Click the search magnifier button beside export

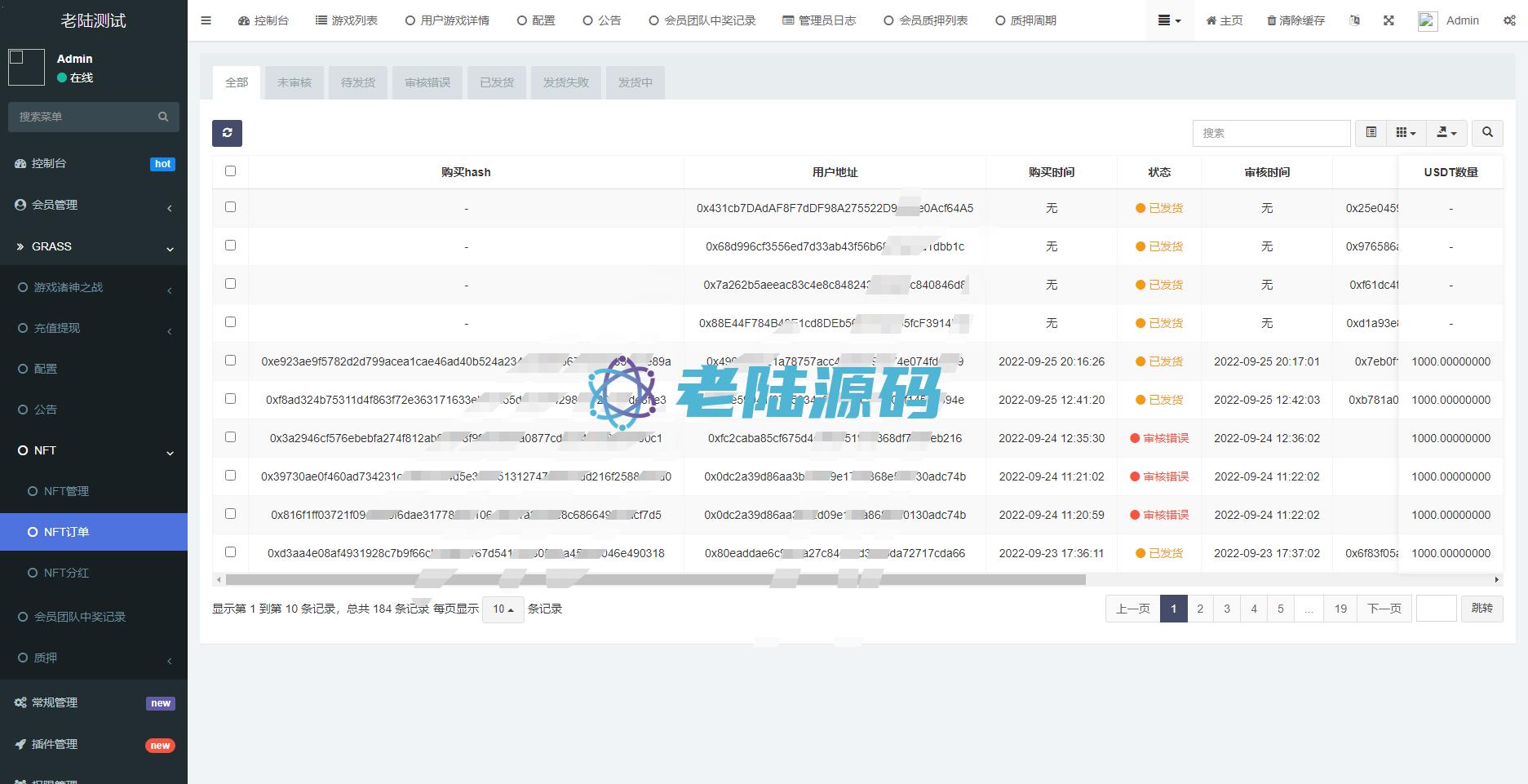1487,133
